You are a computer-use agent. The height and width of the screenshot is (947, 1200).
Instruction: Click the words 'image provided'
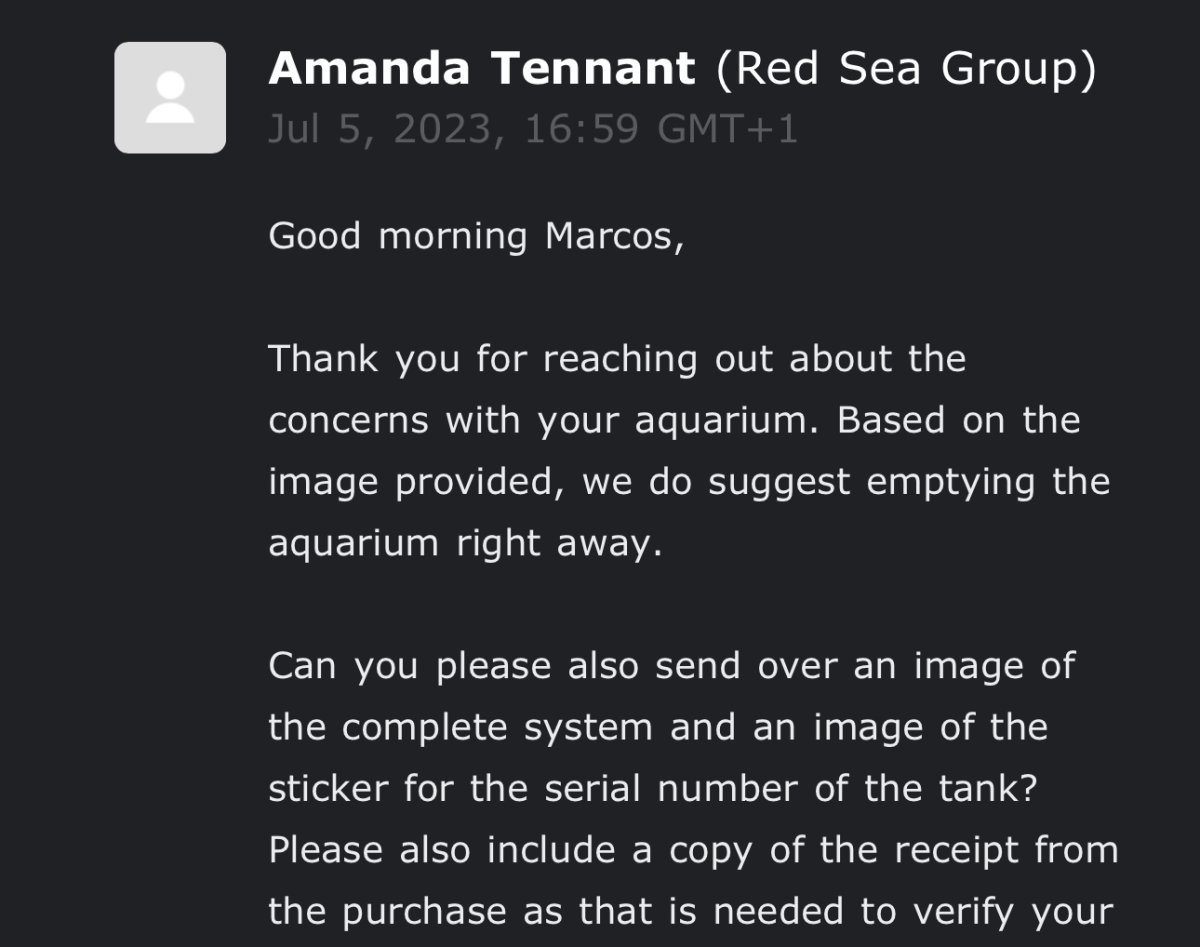click(412, 482)
